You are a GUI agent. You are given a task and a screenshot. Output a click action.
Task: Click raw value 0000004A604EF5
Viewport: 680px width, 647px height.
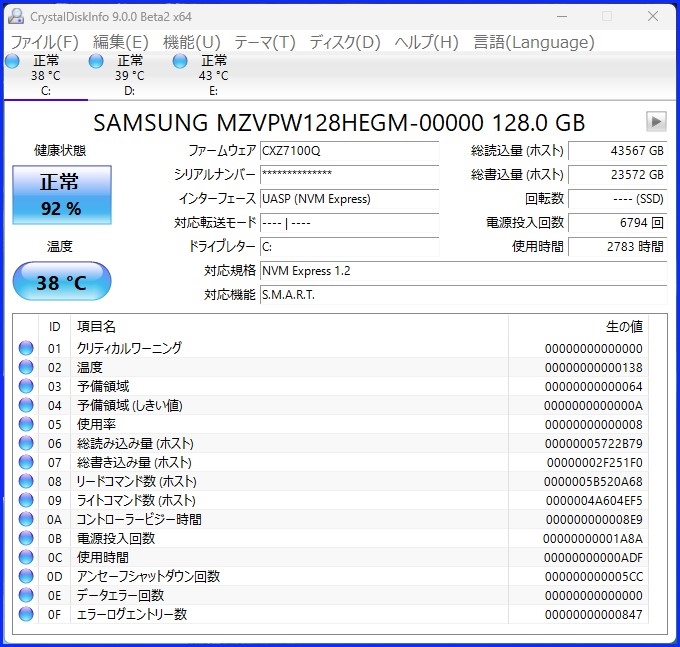(x=594, y=500)
